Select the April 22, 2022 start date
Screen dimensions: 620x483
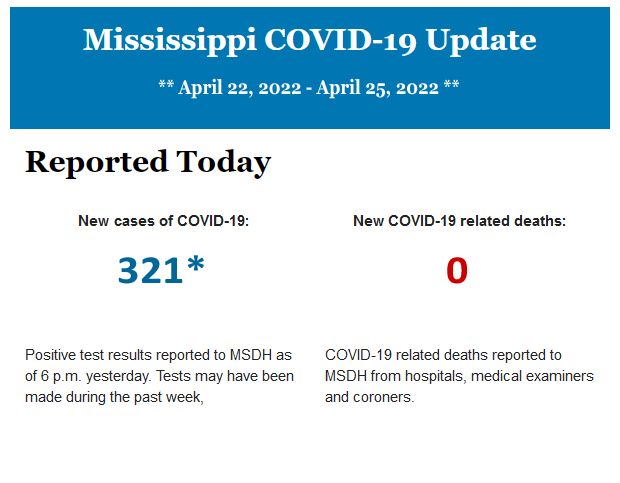[x=240, y=87]
